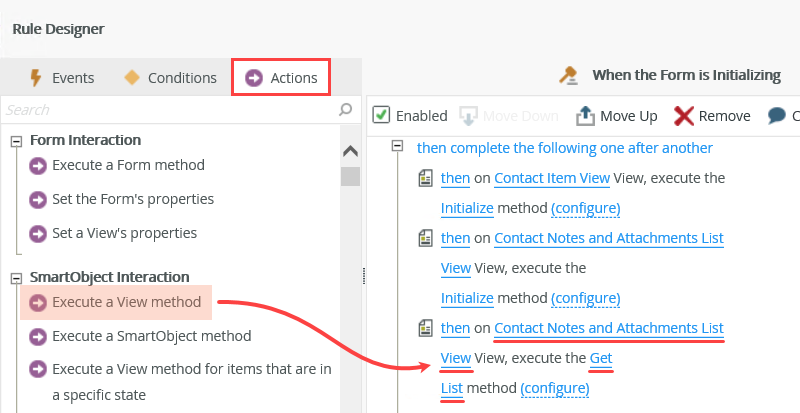Click the search magnifier icon
This screenshot has height=413, width=800.
point(346,109)
